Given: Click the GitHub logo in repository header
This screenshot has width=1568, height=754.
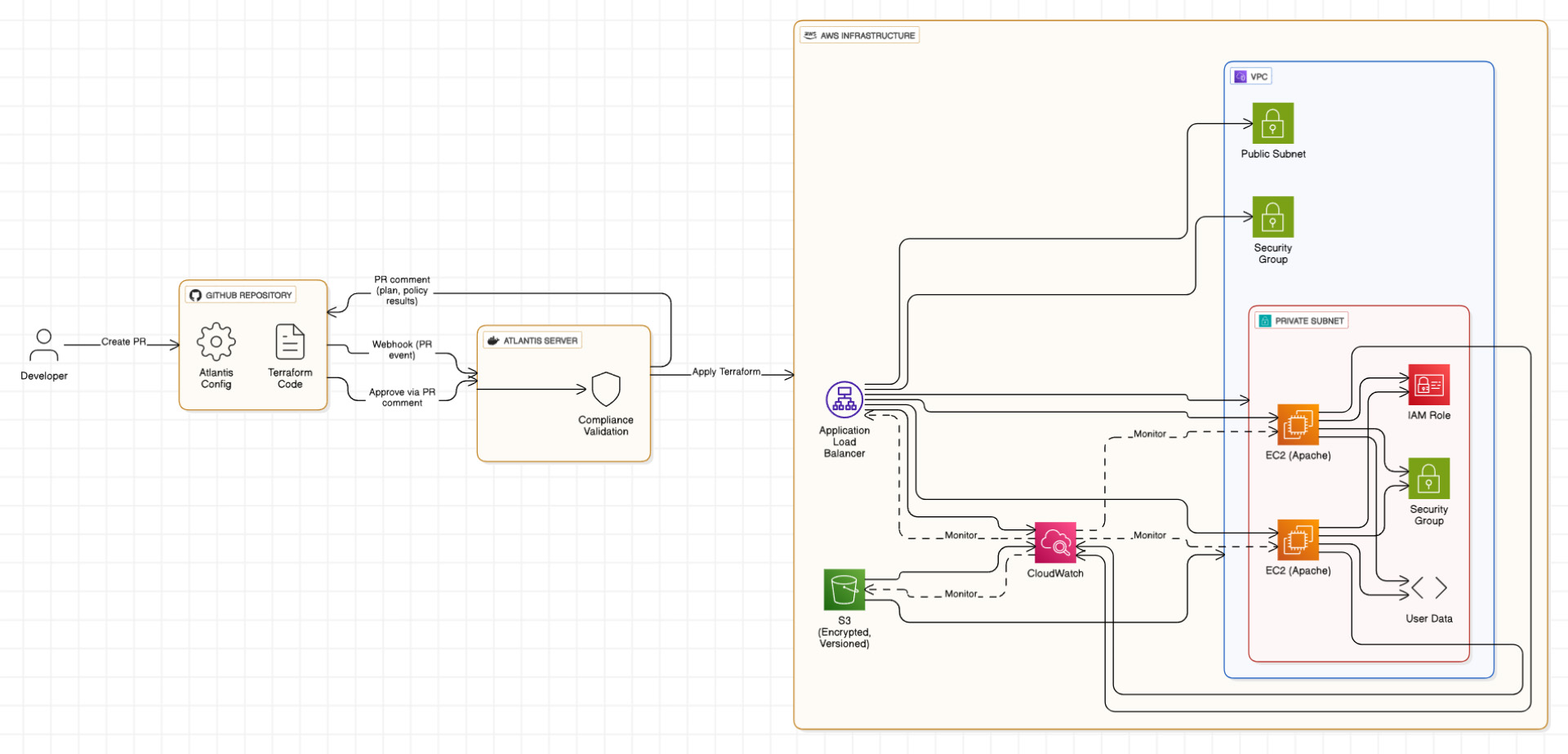Looking at the screenshot, I should (x=195, y=296).
